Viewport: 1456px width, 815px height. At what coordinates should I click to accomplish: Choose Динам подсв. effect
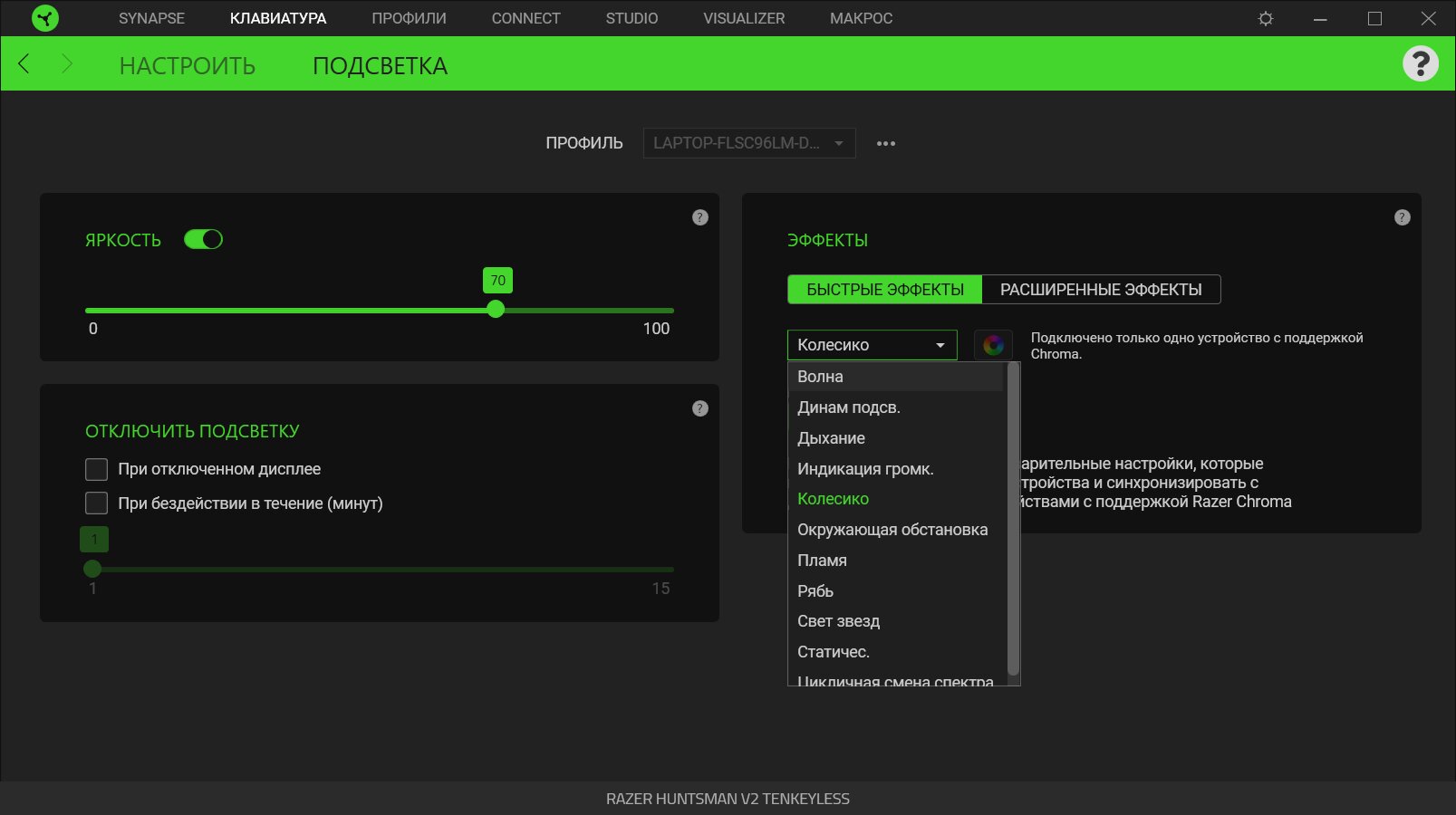tap(896, 407)
